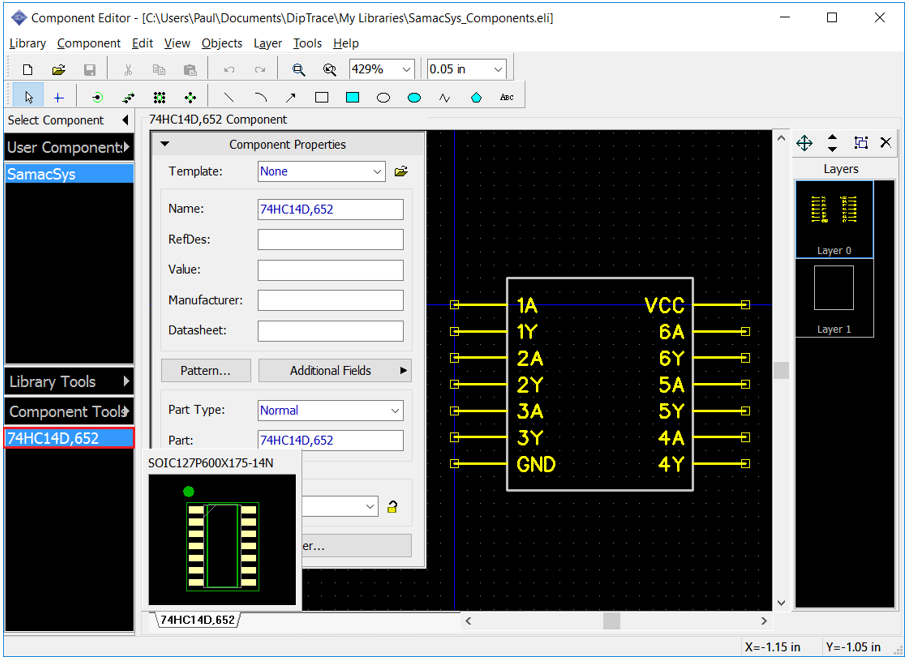Open the 429% zoom level dropdown
Image resolution: width=908 pixels, height=659 pixels.
[x=406, y=69]
